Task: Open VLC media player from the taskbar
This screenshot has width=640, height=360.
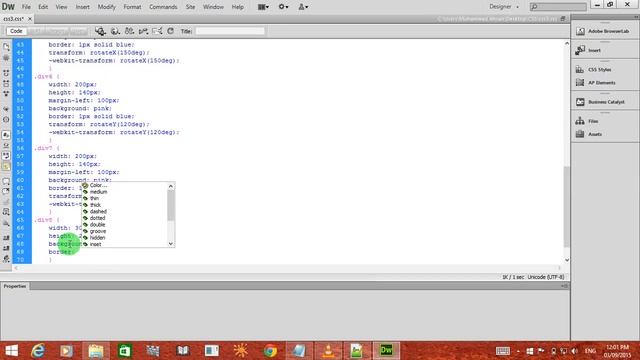Action: pyautogui.click(x=328, y=351)
